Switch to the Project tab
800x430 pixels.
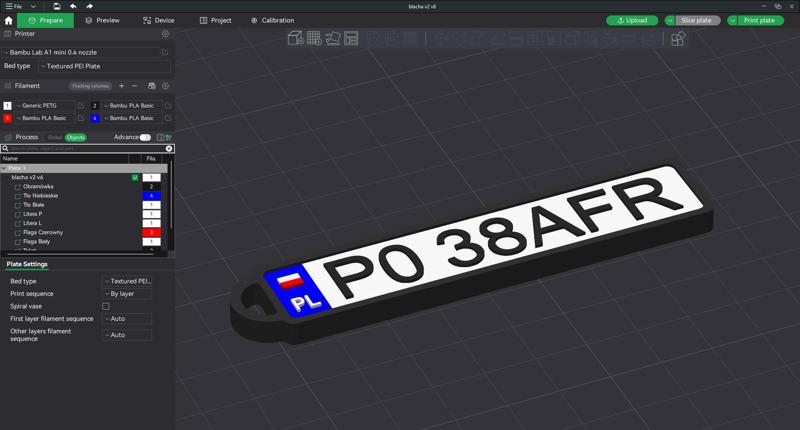pos(215,20)
